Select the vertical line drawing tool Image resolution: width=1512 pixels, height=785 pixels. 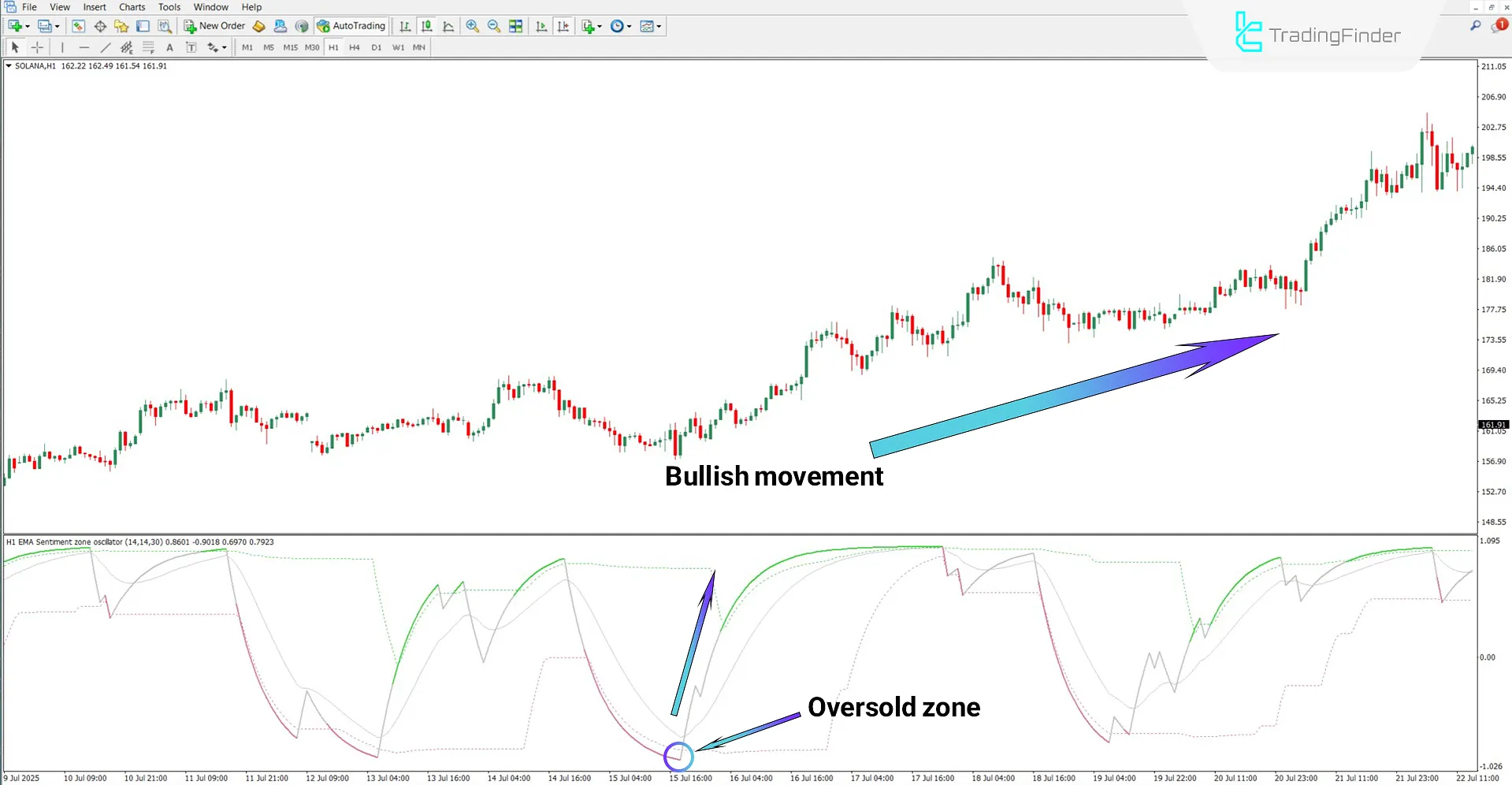[62, 47]
